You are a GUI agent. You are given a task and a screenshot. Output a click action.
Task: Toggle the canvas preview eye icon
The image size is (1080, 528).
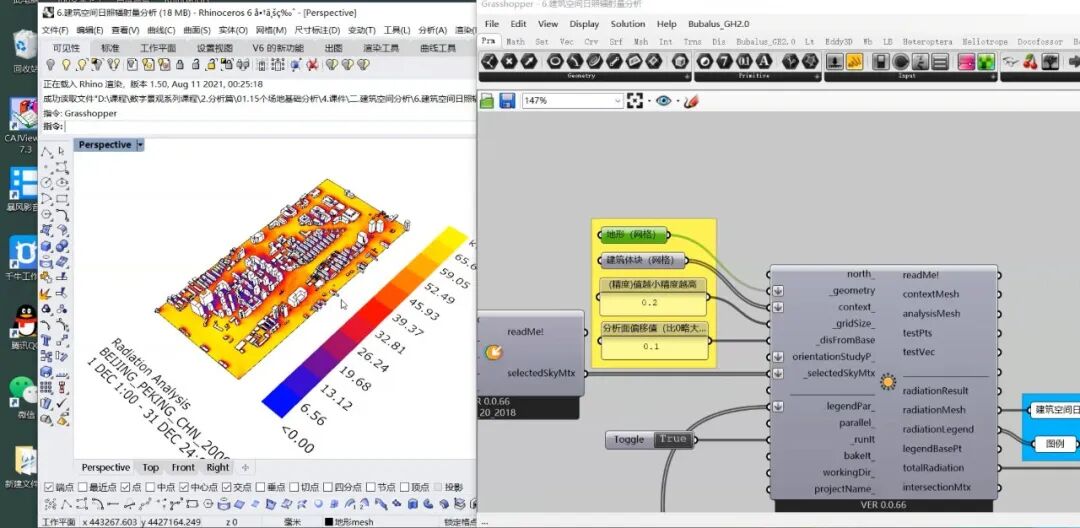[663, 101]
